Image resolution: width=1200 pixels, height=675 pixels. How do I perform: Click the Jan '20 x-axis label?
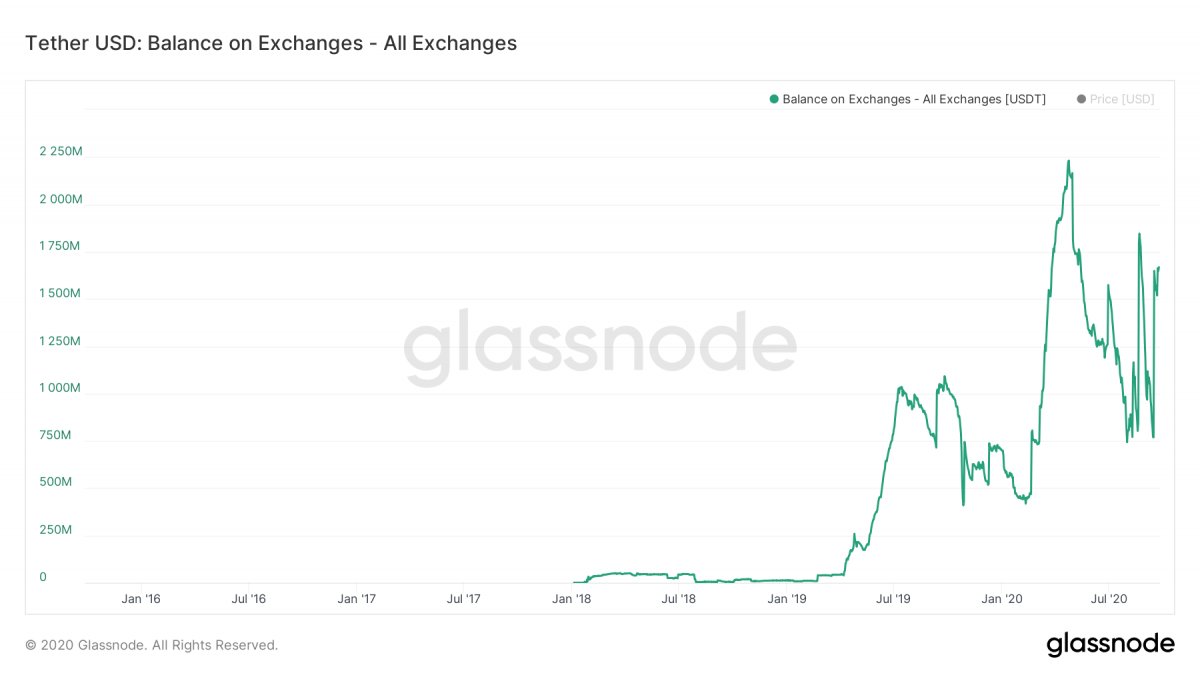pos(1001,599)
